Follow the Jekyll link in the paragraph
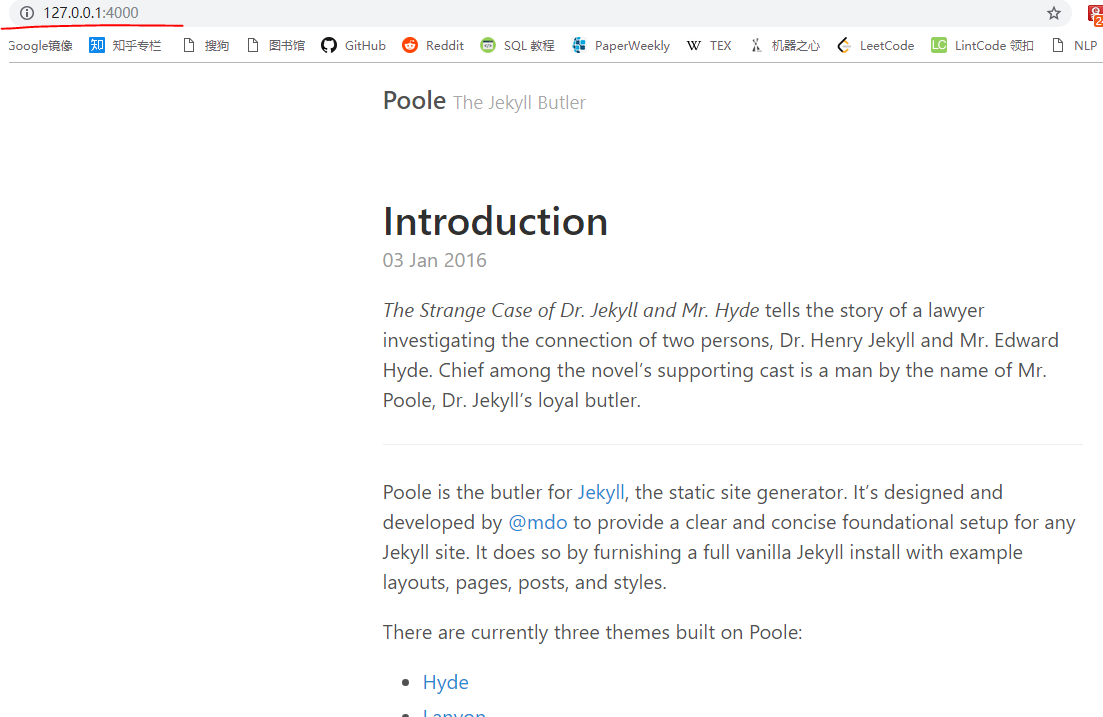 [601, 492]
